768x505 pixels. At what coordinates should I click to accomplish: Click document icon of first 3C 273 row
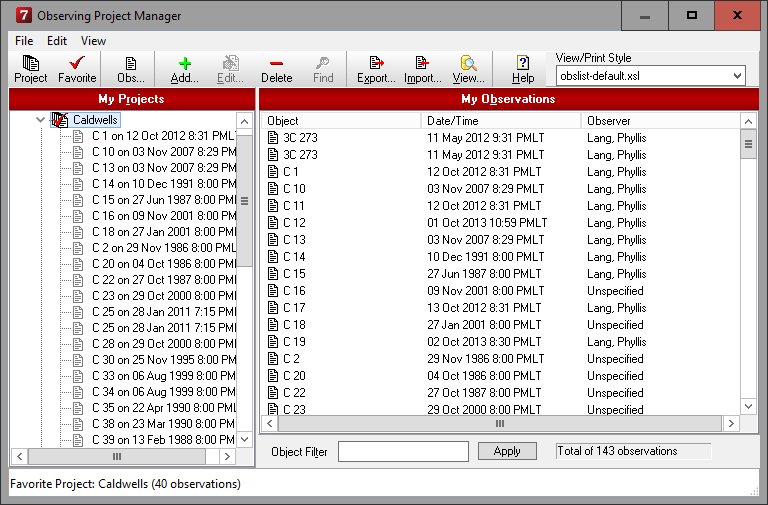click(x=273, y=138)
